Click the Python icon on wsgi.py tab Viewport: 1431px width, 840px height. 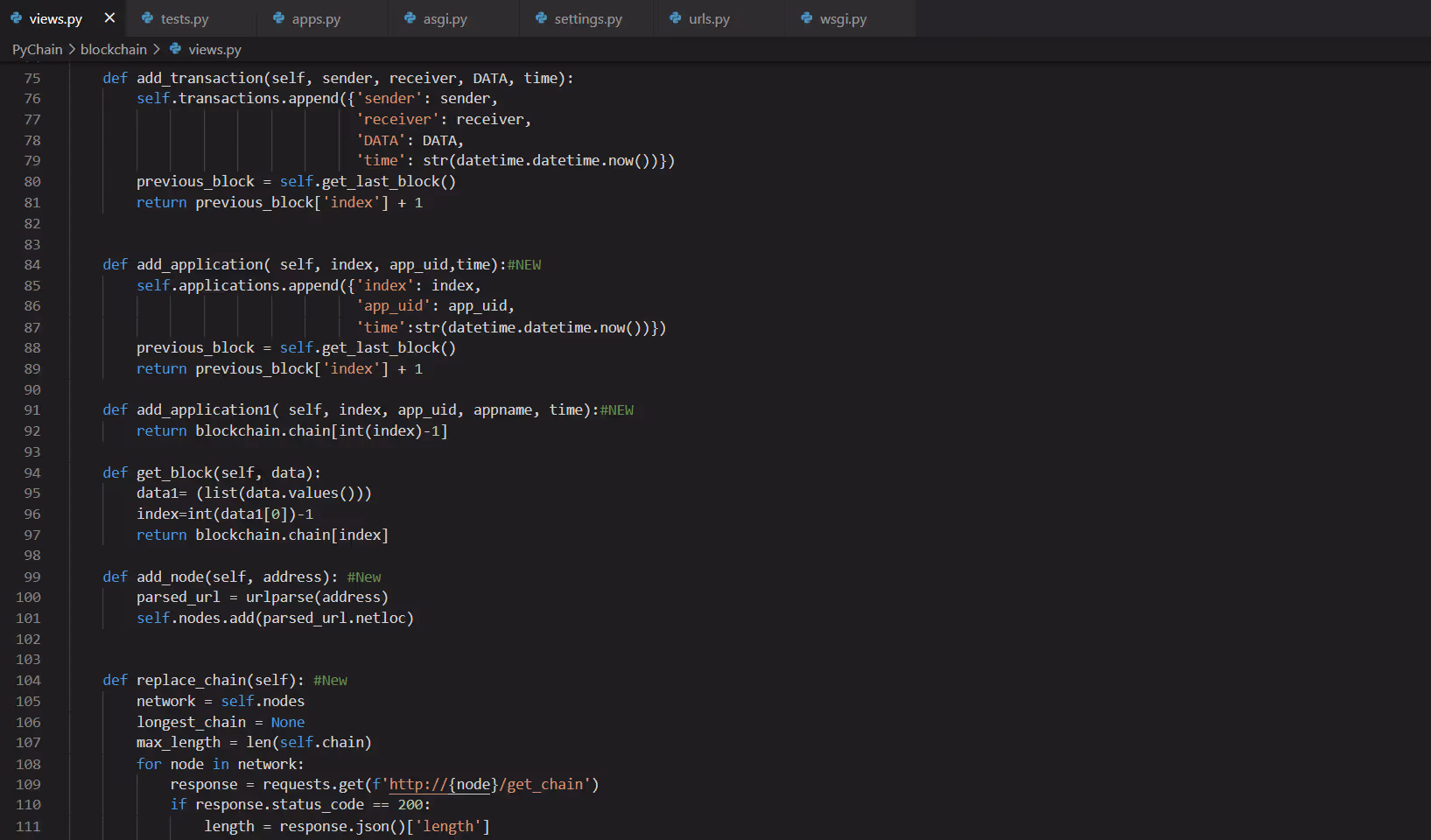pyautogui.click(x=806, y=18)
